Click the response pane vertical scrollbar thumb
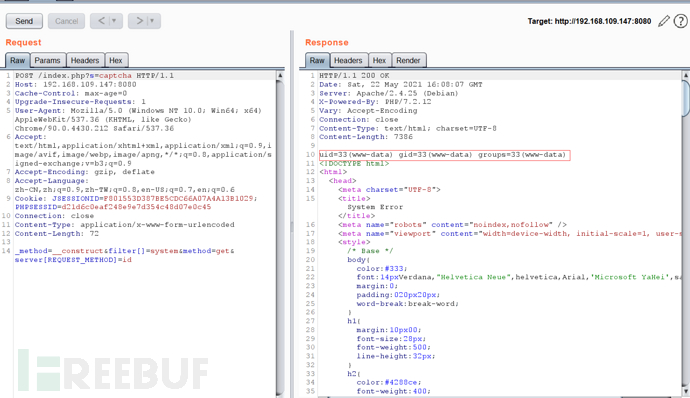The width and height of the screenshot is (690, 398). coord(686,99)
